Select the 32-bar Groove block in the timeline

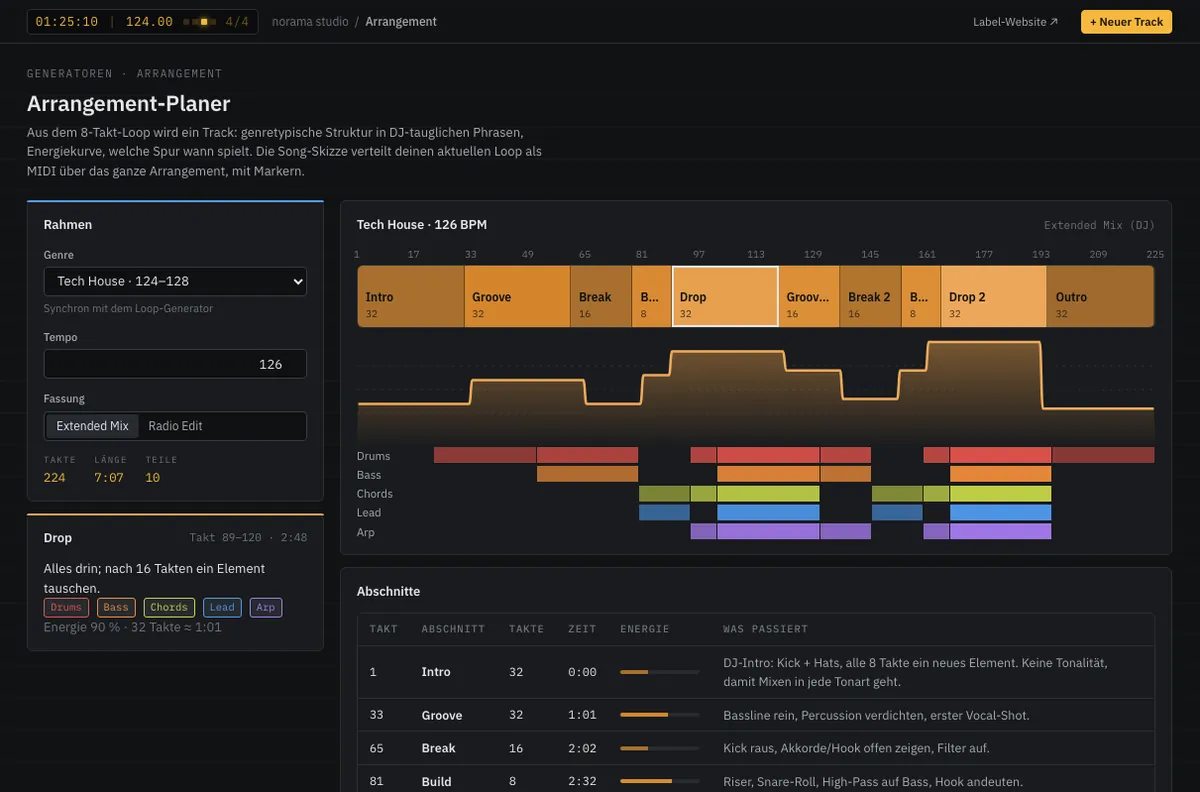(x=517, y=297)
